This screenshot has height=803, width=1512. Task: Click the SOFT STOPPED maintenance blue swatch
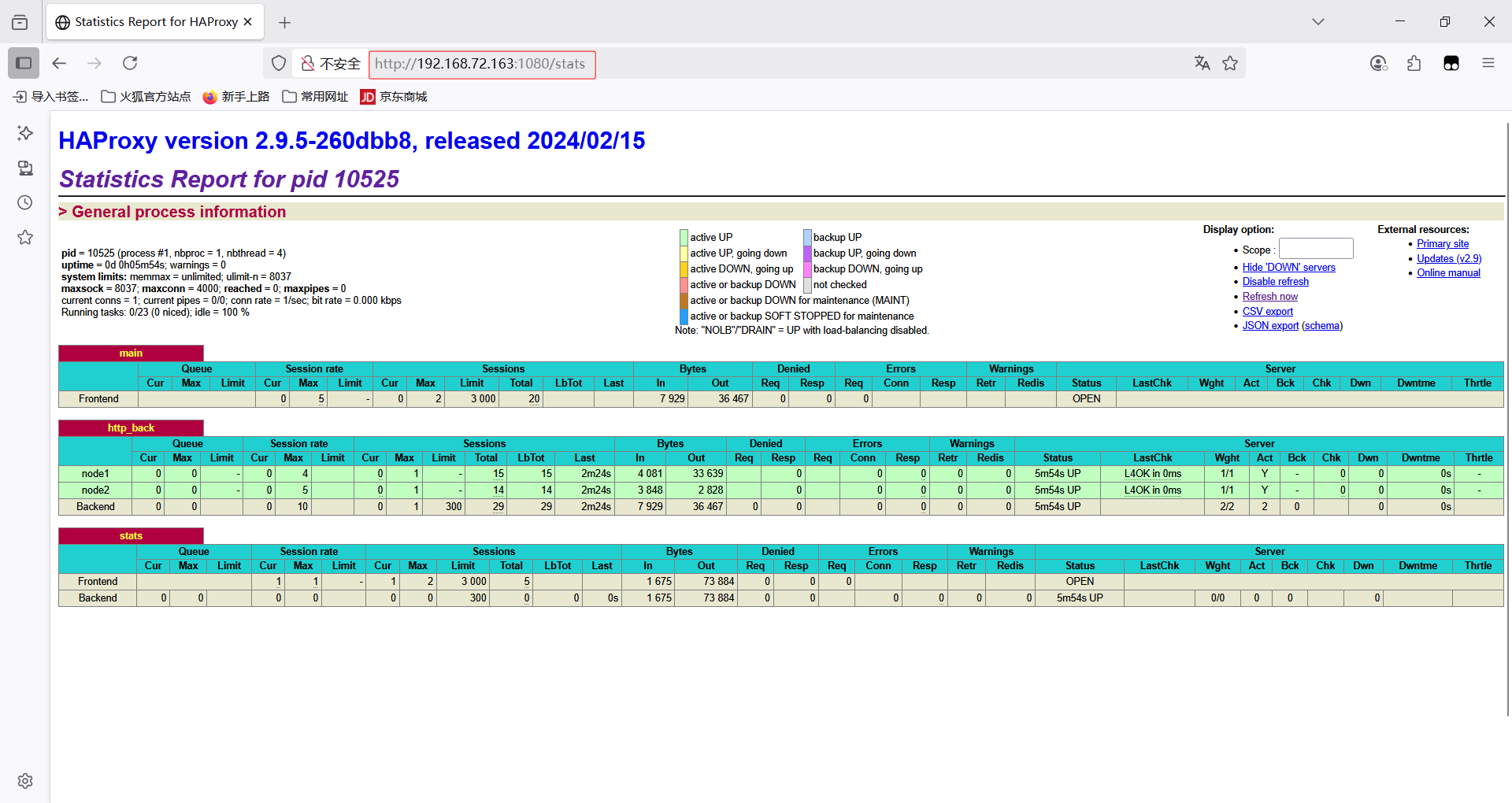pyautogui.click(x=684, y=316)
